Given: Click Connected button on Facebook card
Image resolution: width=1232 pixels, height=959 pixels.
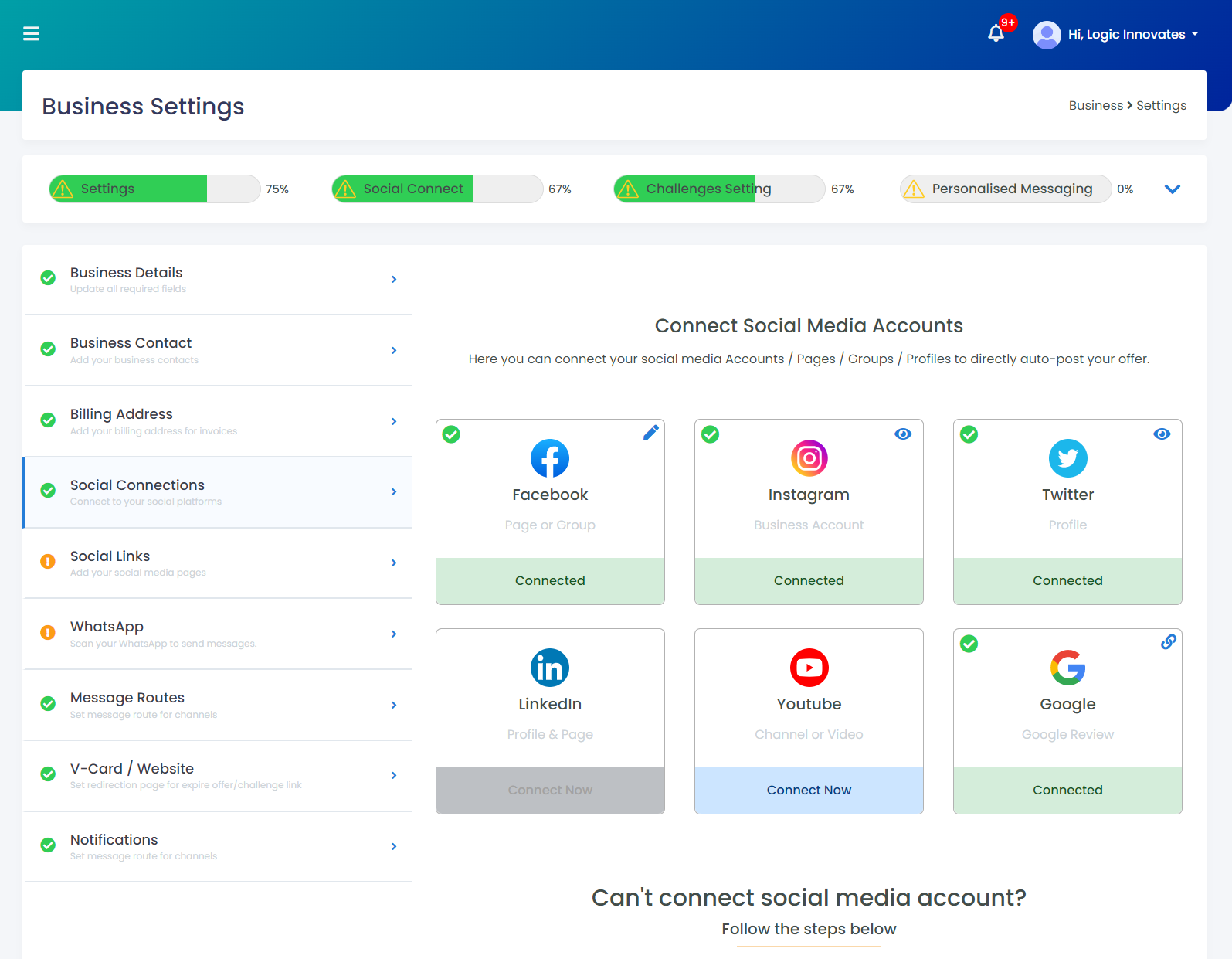Looking at the screenshot, I should [550, 581].
